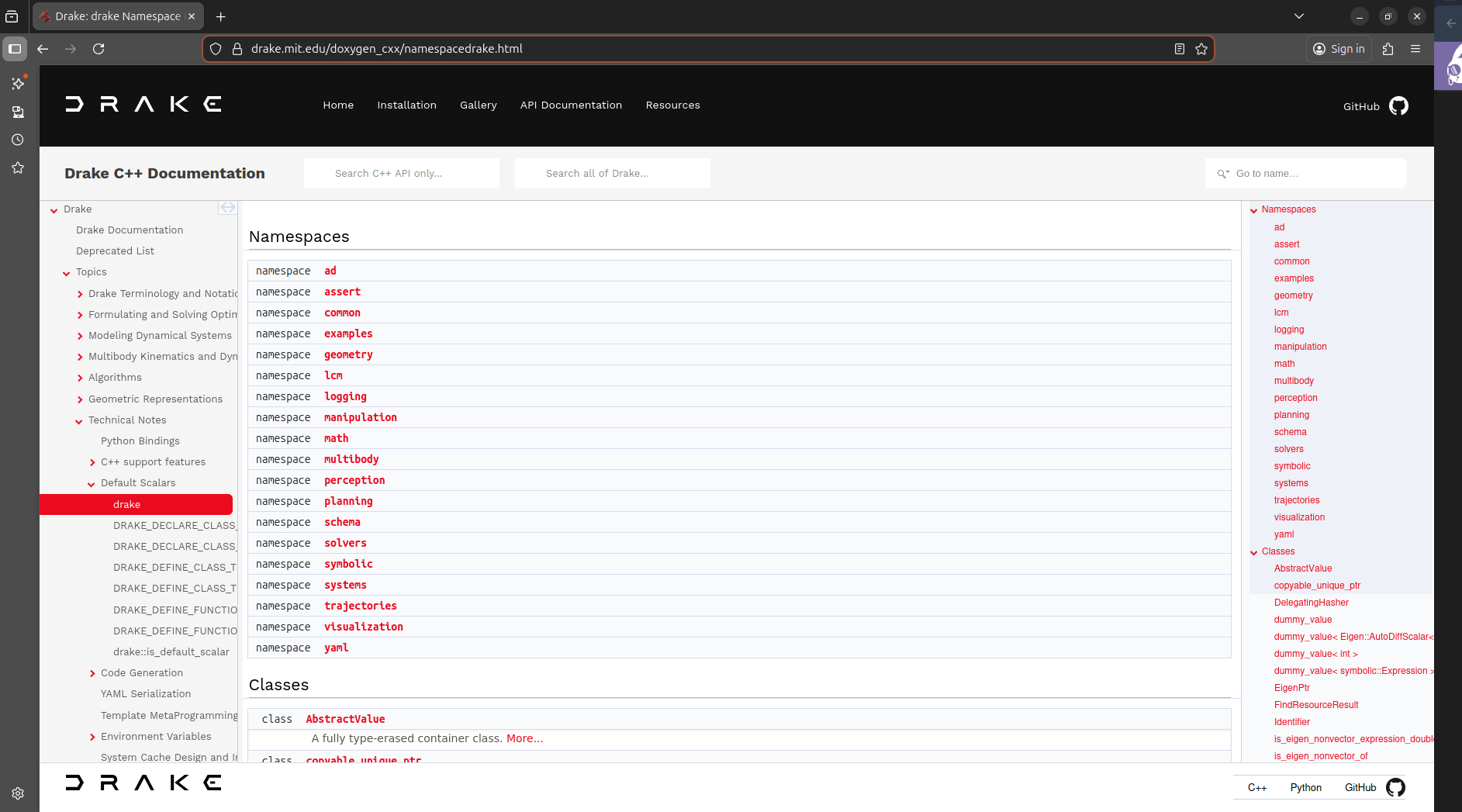Bookmark this page with the star
The image size is (1462, 812).
[x=1201, y=49]
